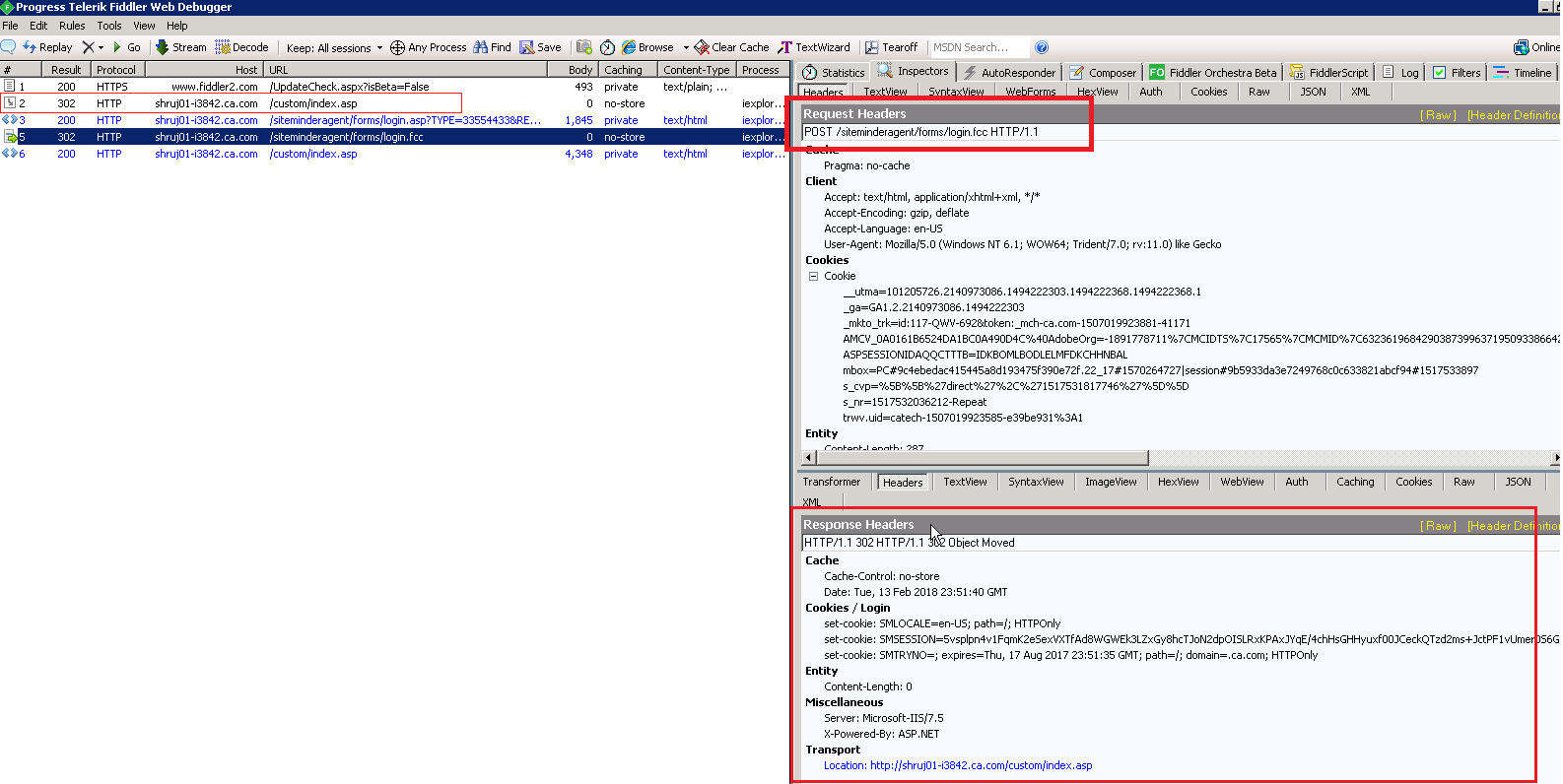Click the Raw link in Request Headers

point(1438,115)
